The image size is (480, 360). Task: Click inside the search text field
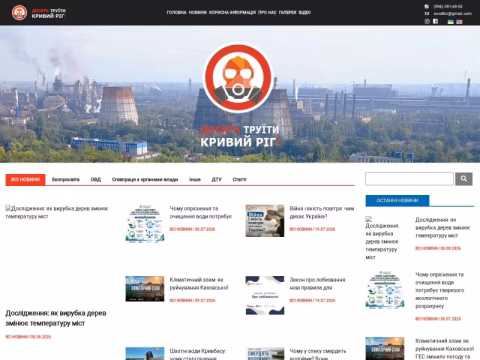click(409, 179)
